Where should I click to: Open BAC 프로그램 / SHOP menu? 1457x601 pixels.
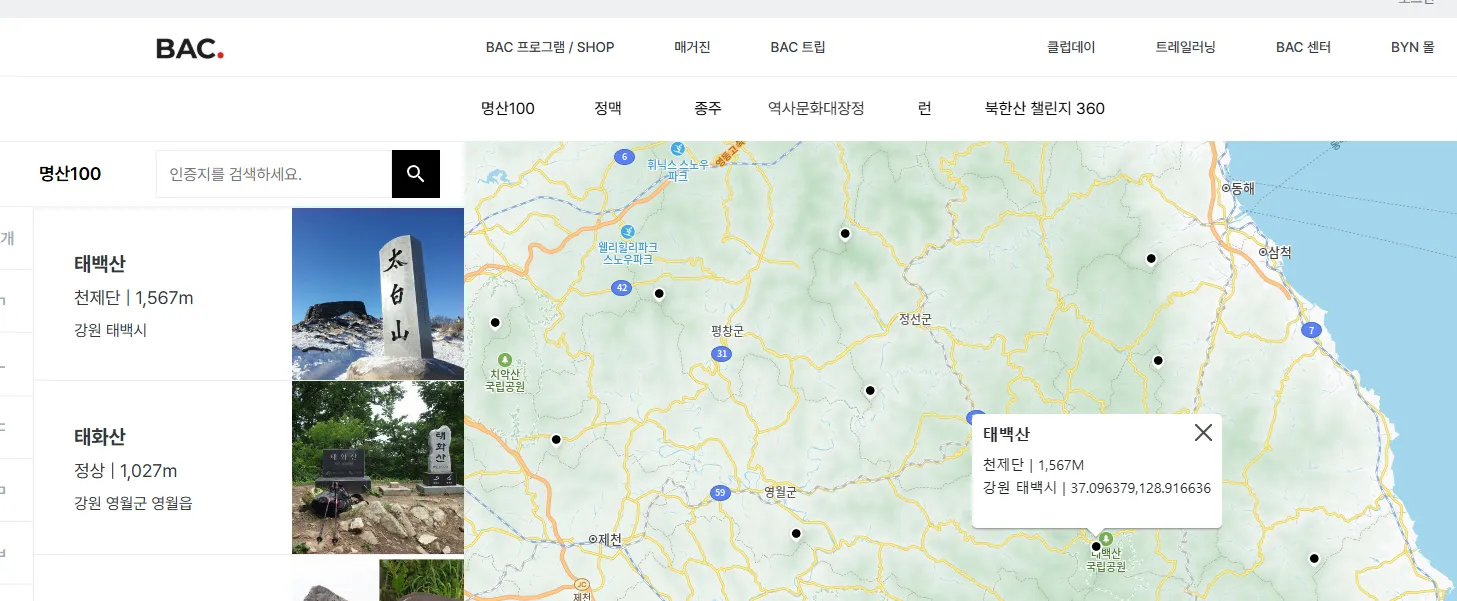(x=550, y=47)
